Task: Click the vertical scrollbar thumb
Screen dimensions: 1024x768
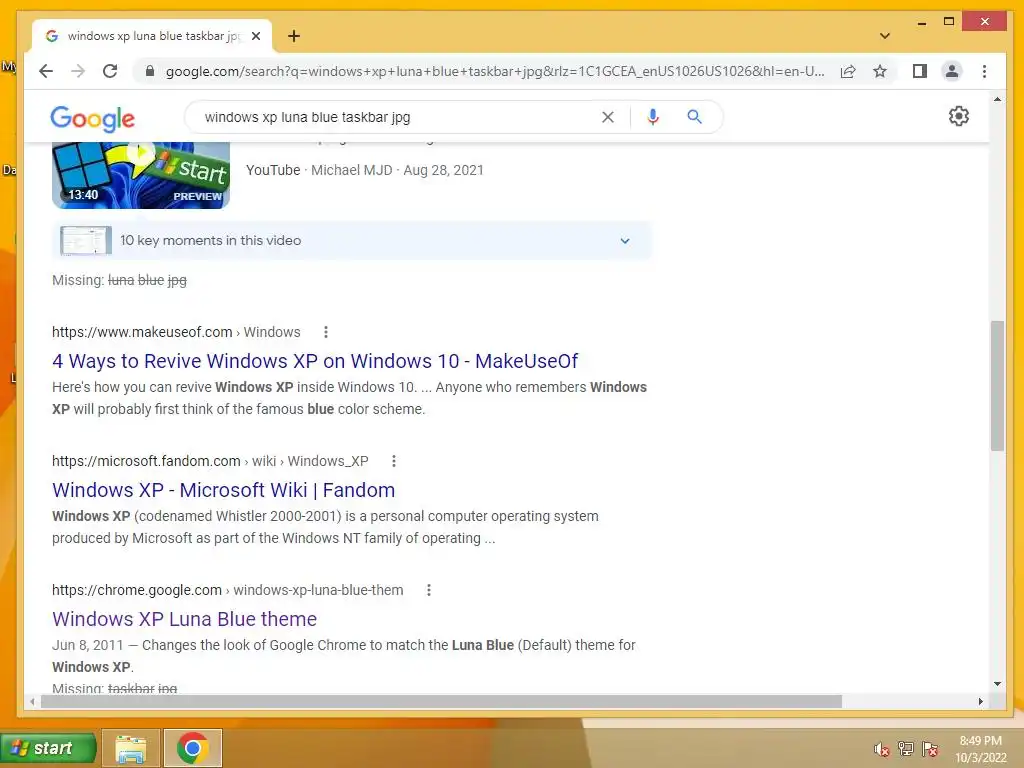Action: pos(997,385)
